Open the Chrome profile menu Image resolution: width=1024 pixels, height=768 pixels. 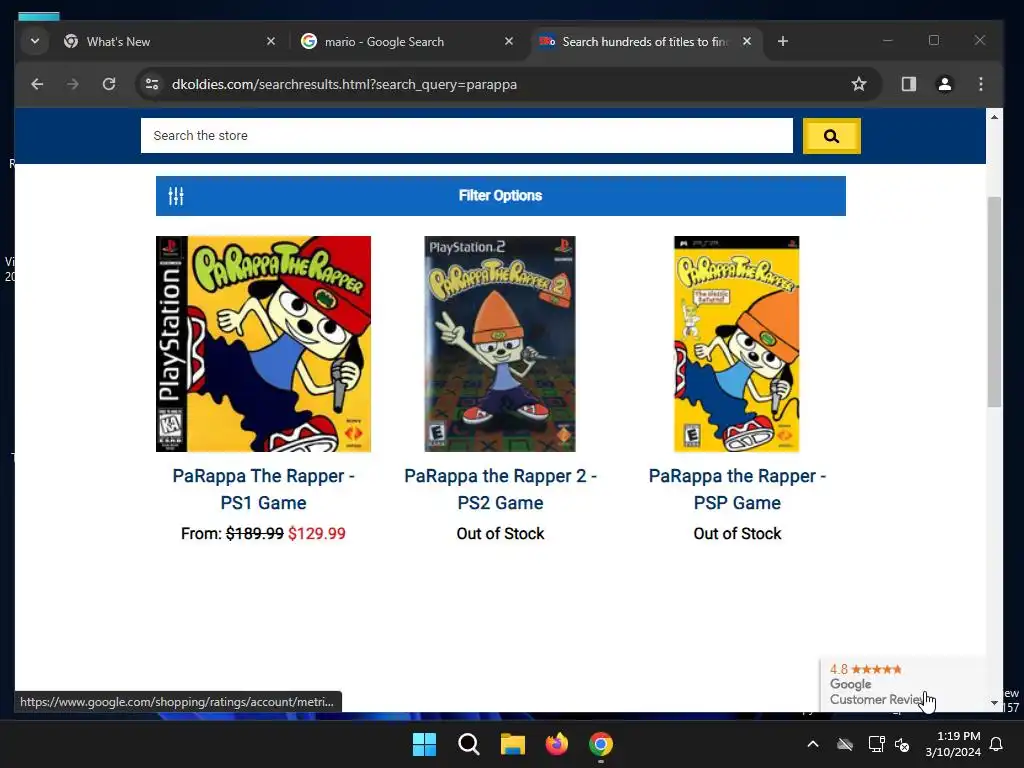944,84
